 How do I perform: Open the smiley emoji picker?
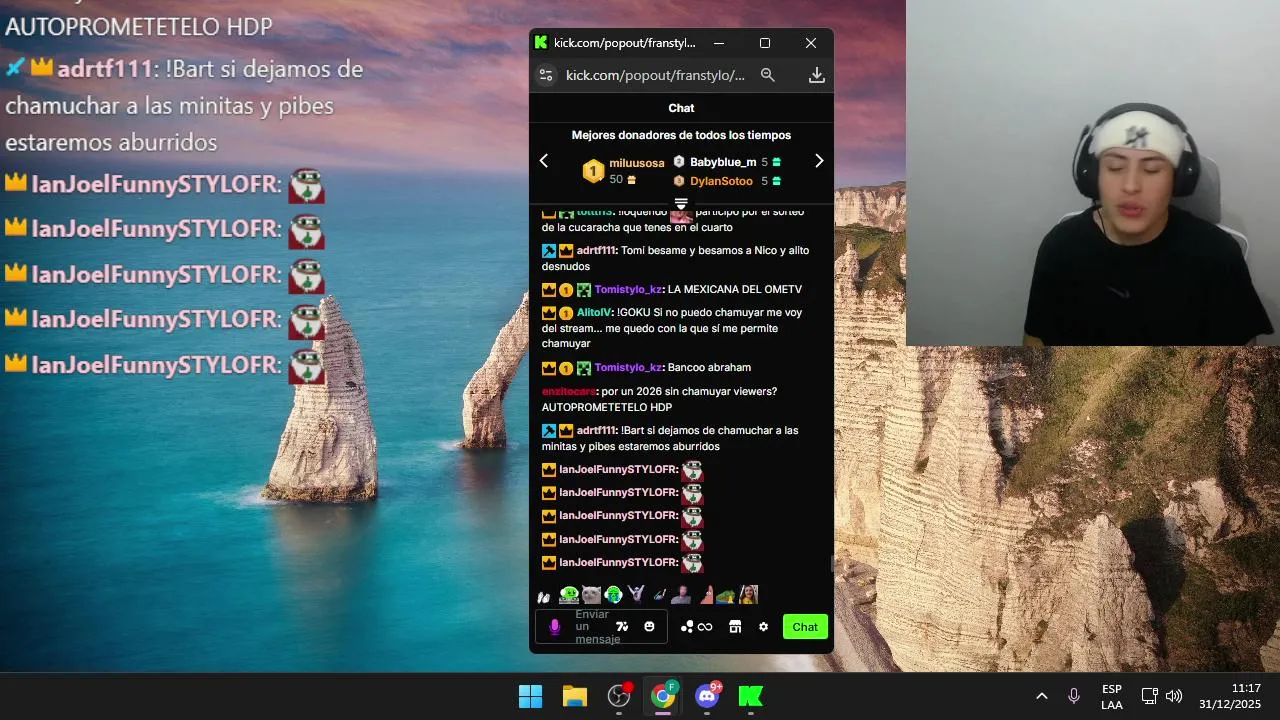649,627
